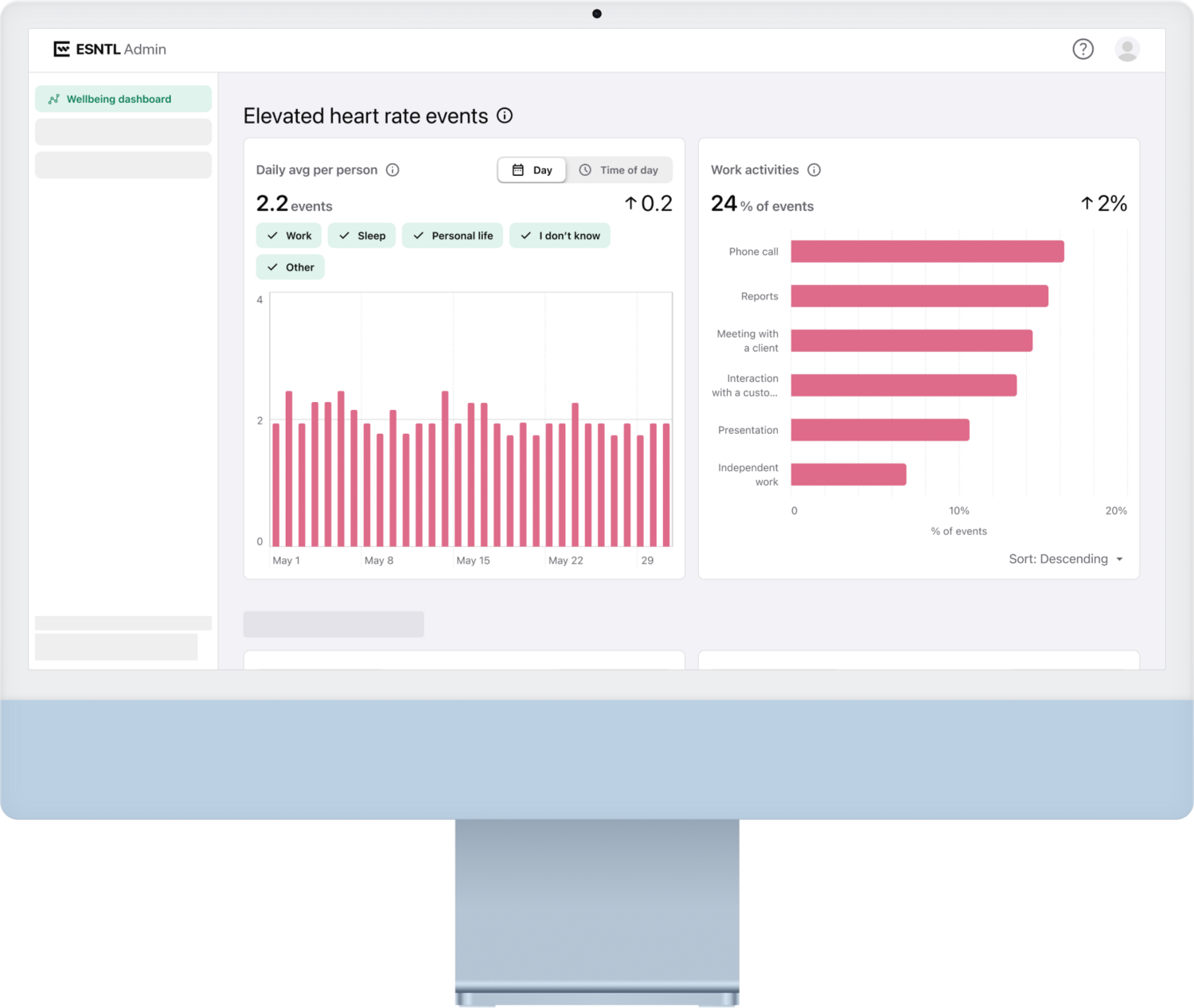Open the user profile avatar

coord(1127,49)
